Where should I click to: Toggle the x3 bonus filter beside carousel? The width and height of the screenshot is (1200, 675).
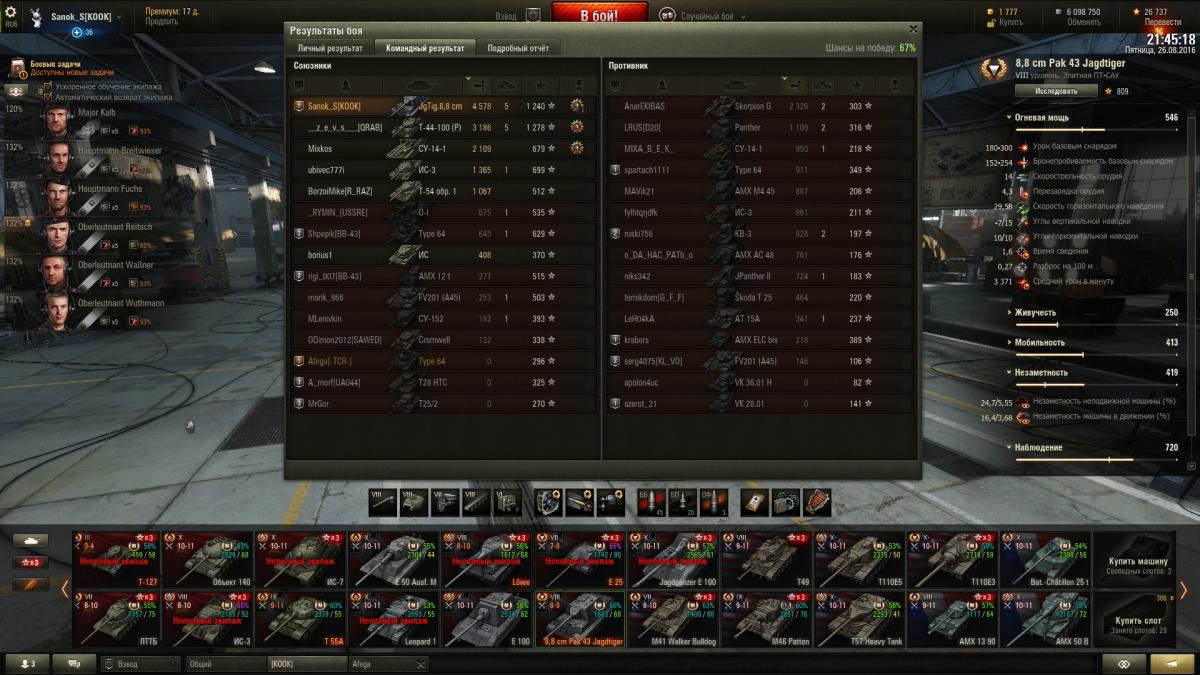coord(31,562)
